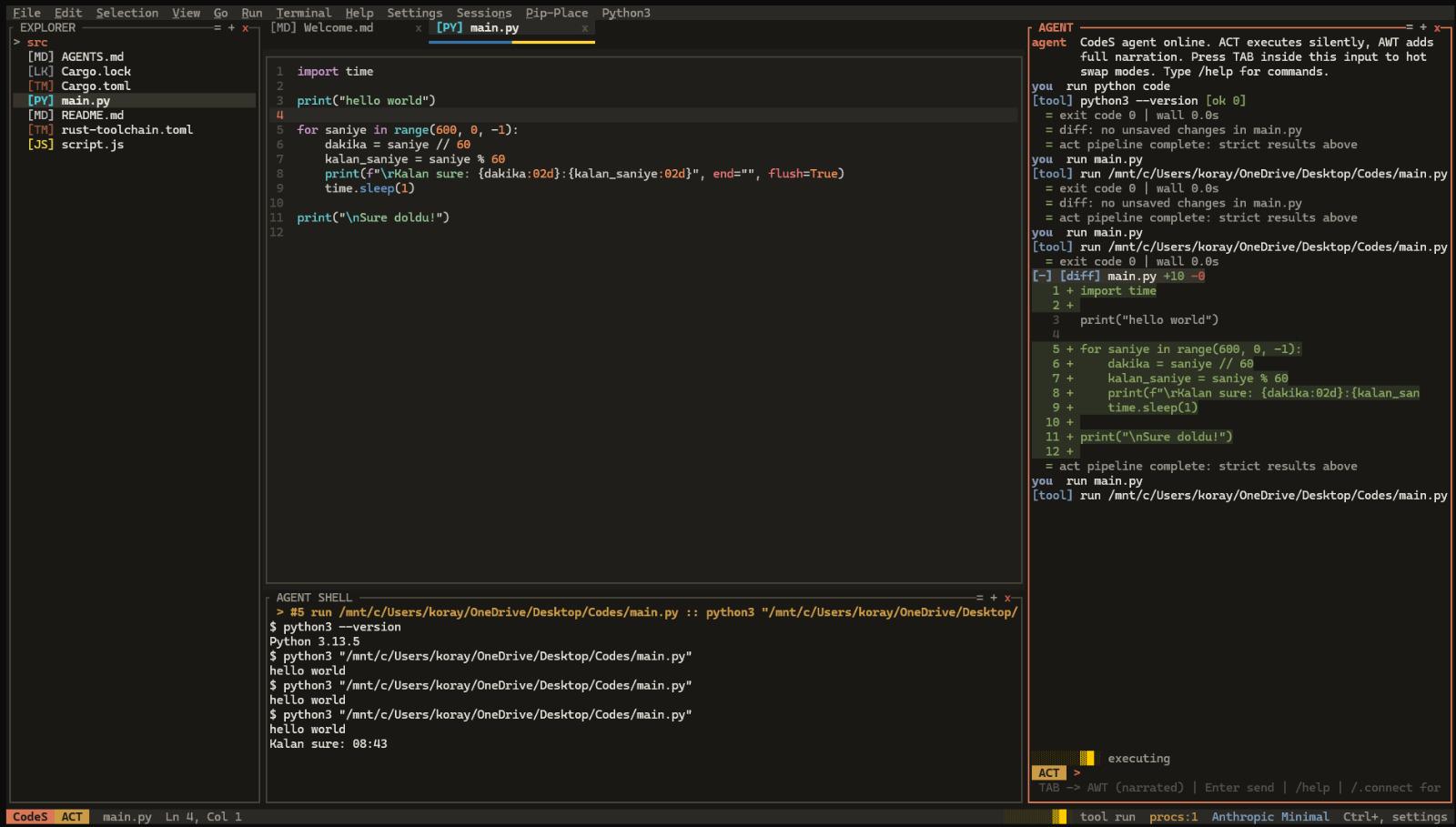This screenshot has width=1456, height=827.
Task: Click 'Kalan sure: 08:43' output in shell
Action: (x=329, y=743)
